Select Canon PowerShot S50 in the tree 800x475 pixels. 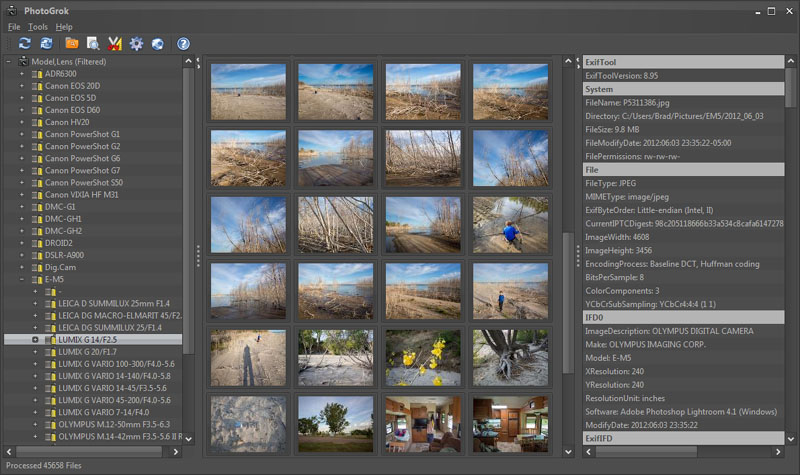[84, 183]
